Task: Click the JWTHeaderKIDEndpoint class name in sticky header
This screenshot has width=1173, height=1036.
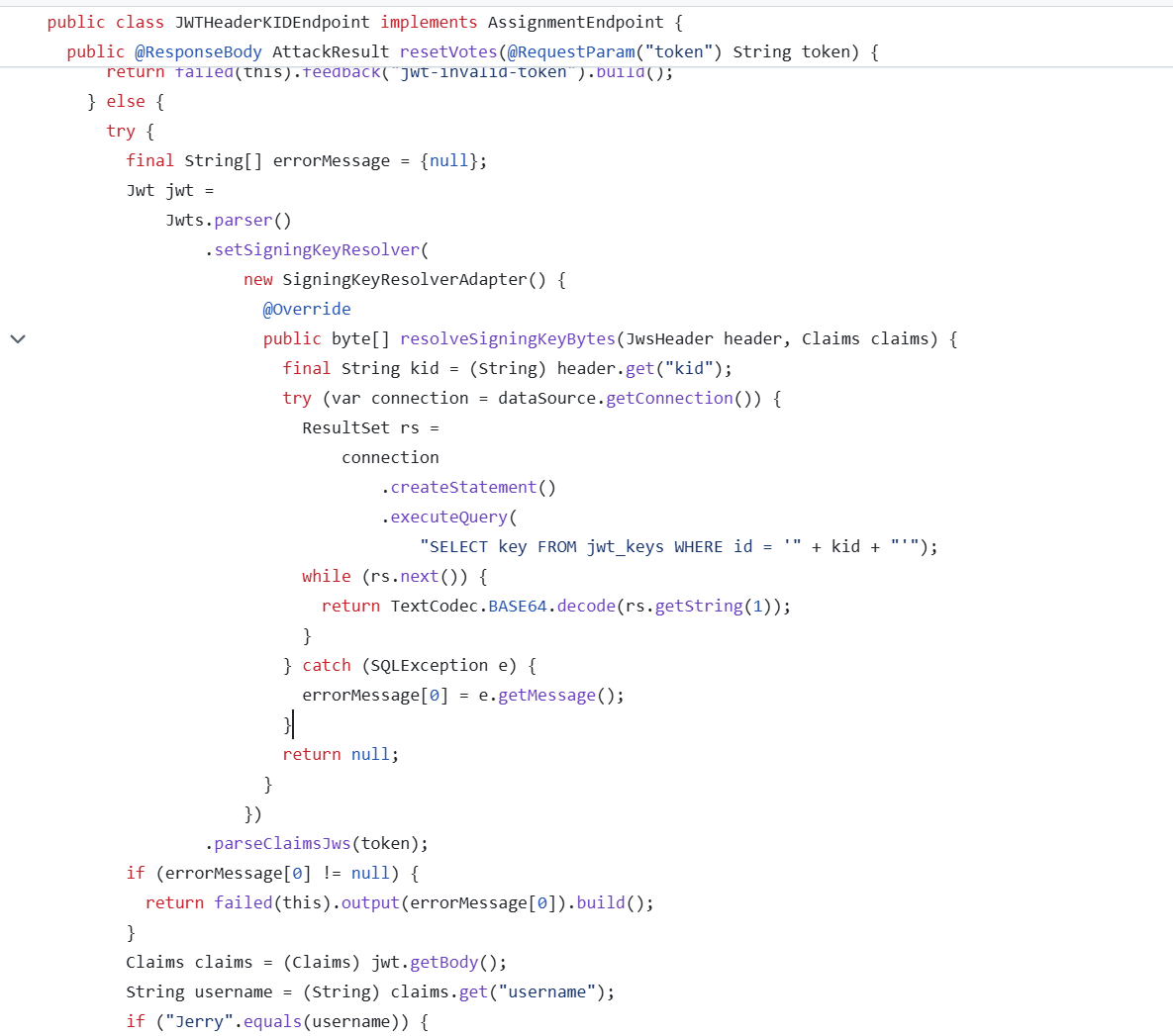Action: coord(272,22)
